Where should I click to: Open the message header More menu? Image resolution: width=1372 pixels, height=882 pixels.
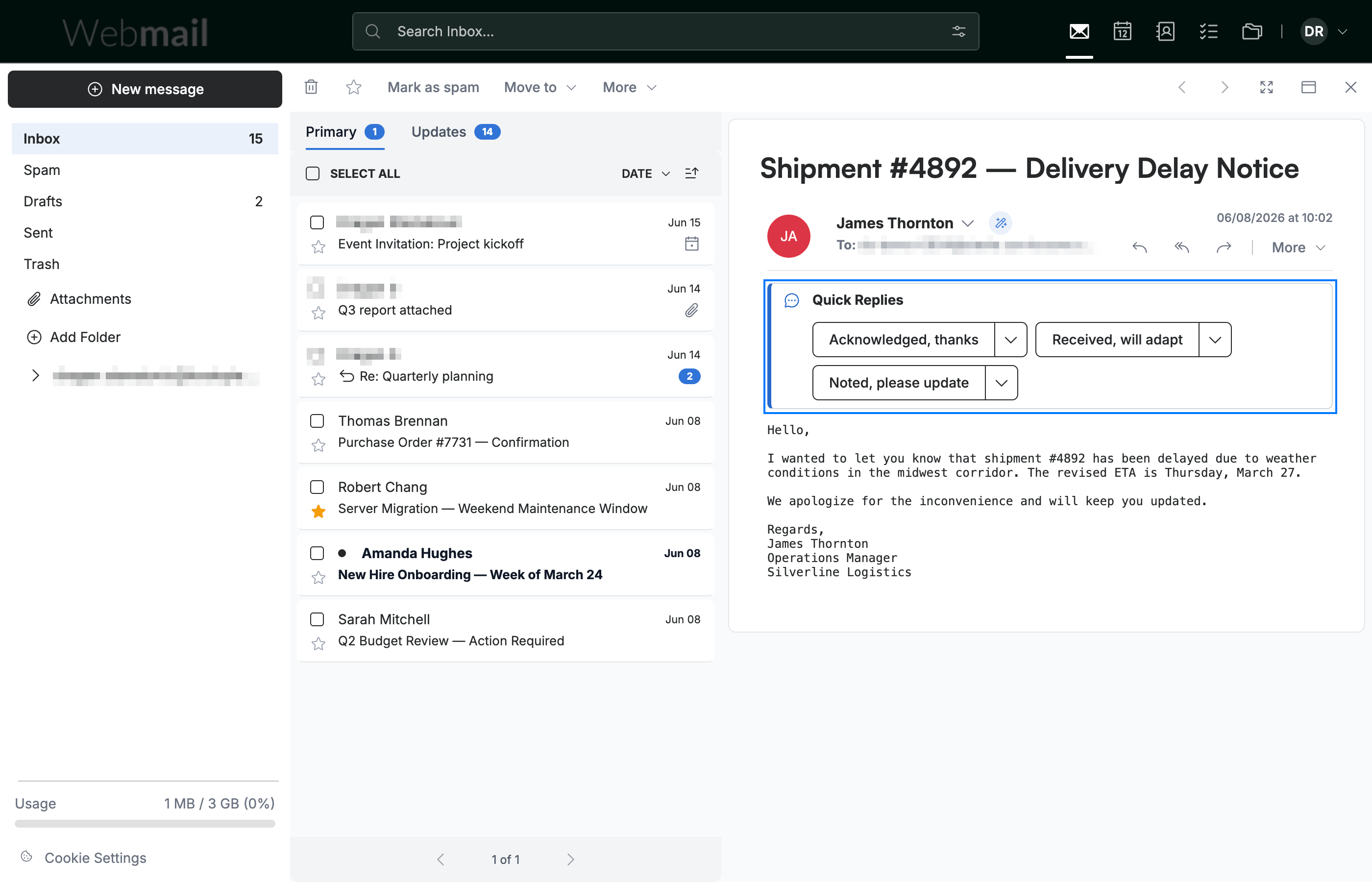point(1298,247)
